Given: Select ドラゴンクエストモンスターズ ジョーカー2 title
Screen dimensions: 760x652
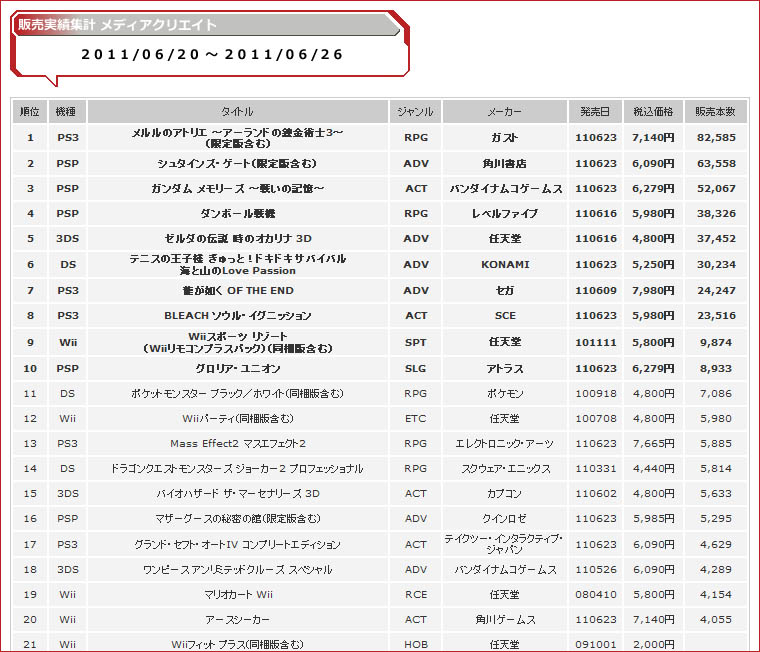Looking at the screenshot, I should click(238, 469).
